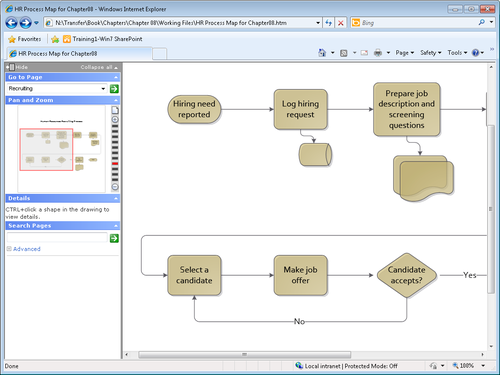Select the Make job offer shape
Screen dimensions: 500x375
tap(300, 275)
